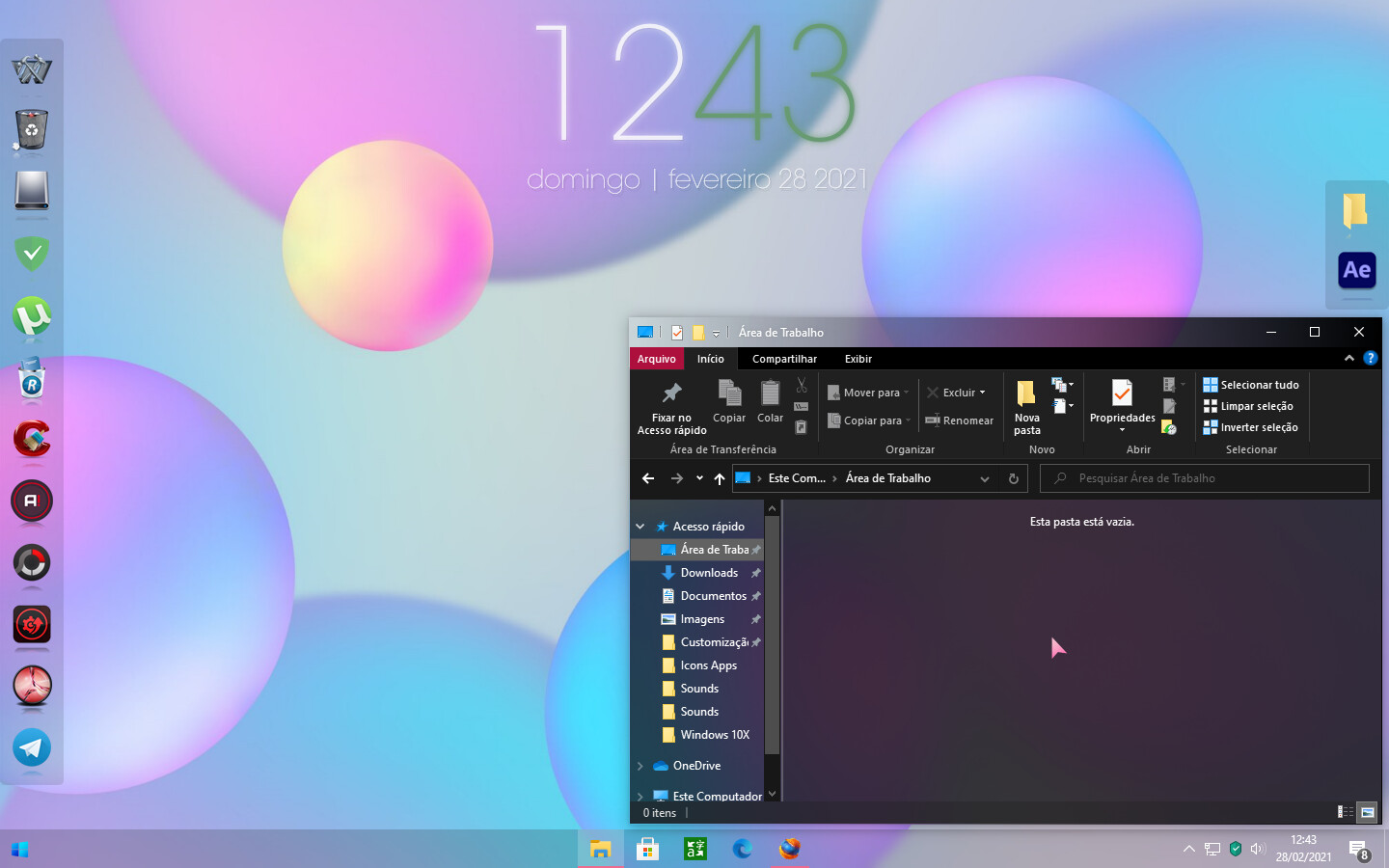This screenshot has height=868, width=1389.
Task: Open address bar history dropdown
Action: (985, 478)
